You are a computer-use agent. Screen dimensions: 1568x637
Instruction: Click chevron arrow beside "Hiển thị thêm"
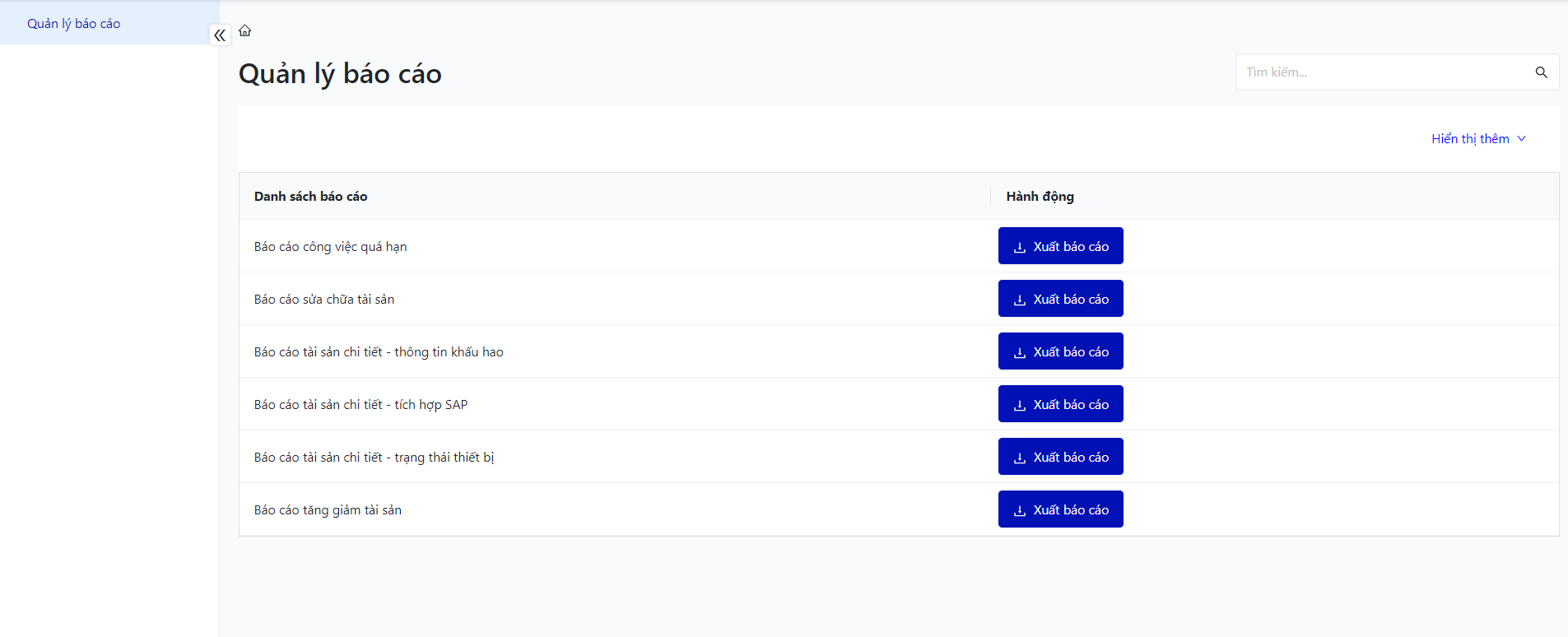pyautogui.click(x=1522, y=139)
